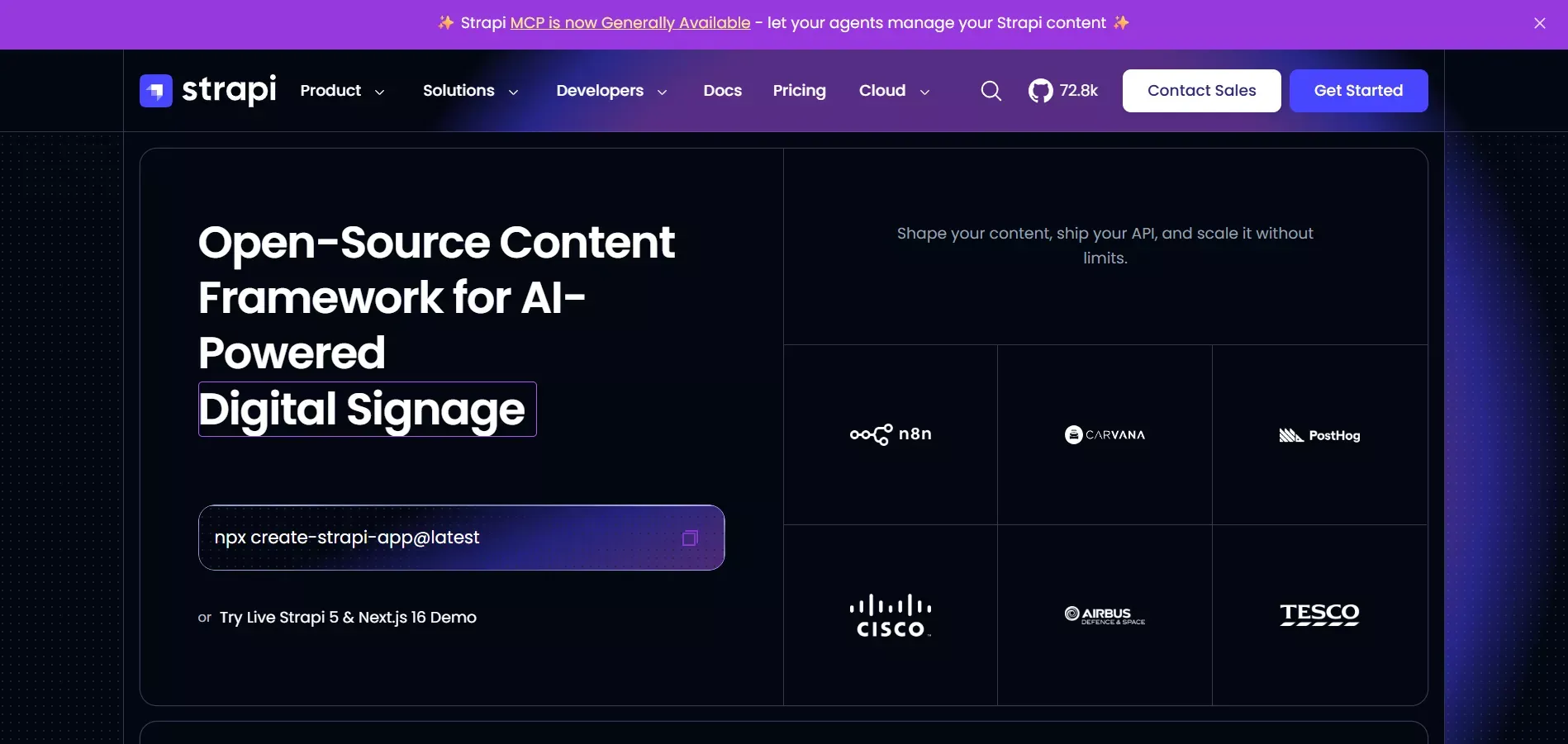Image resolution: width=1568 pixels, height=744 pixels.
Task: Open the Solutions navigation item
Action: (459, 91)
